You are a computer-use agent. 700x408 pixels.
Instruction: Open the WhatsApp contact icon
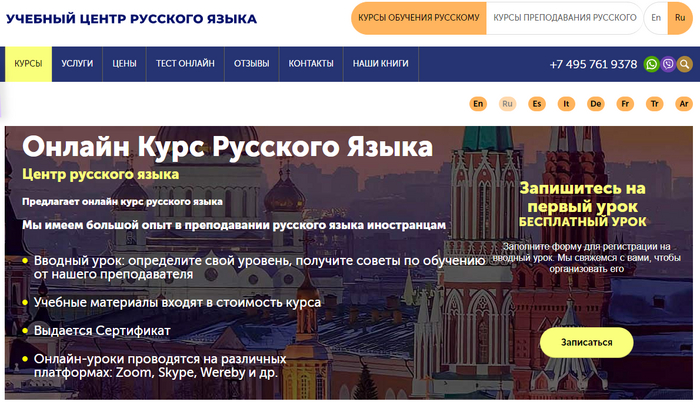pyautogui.click(x=652, y=64)
